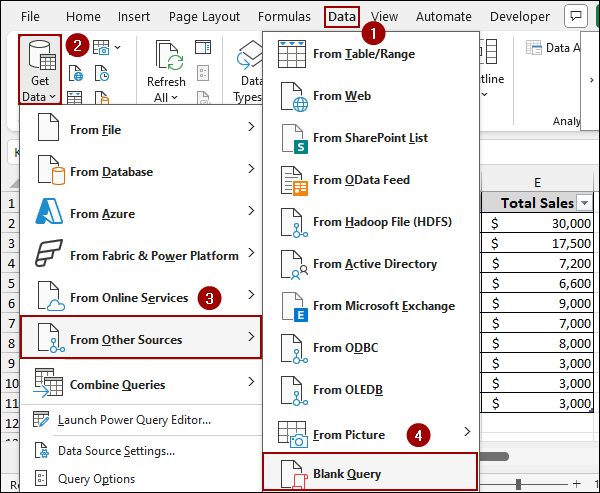Viewport: 600px width, 493px height.
Task: Open the Developer tab
Action: tap(520, 16)
